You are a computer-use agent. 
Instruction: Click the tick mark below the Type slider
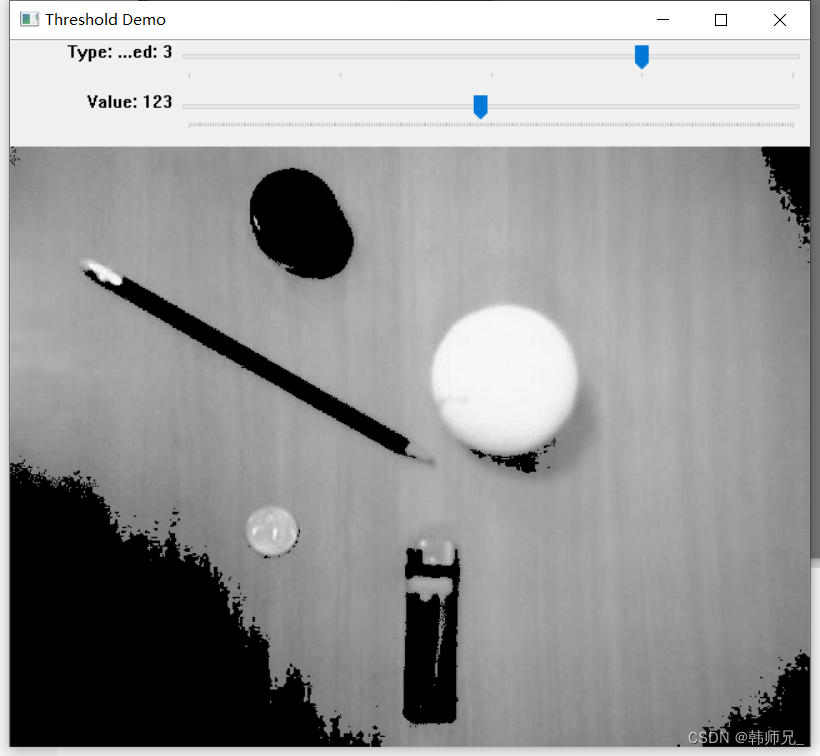coord(491,73)
